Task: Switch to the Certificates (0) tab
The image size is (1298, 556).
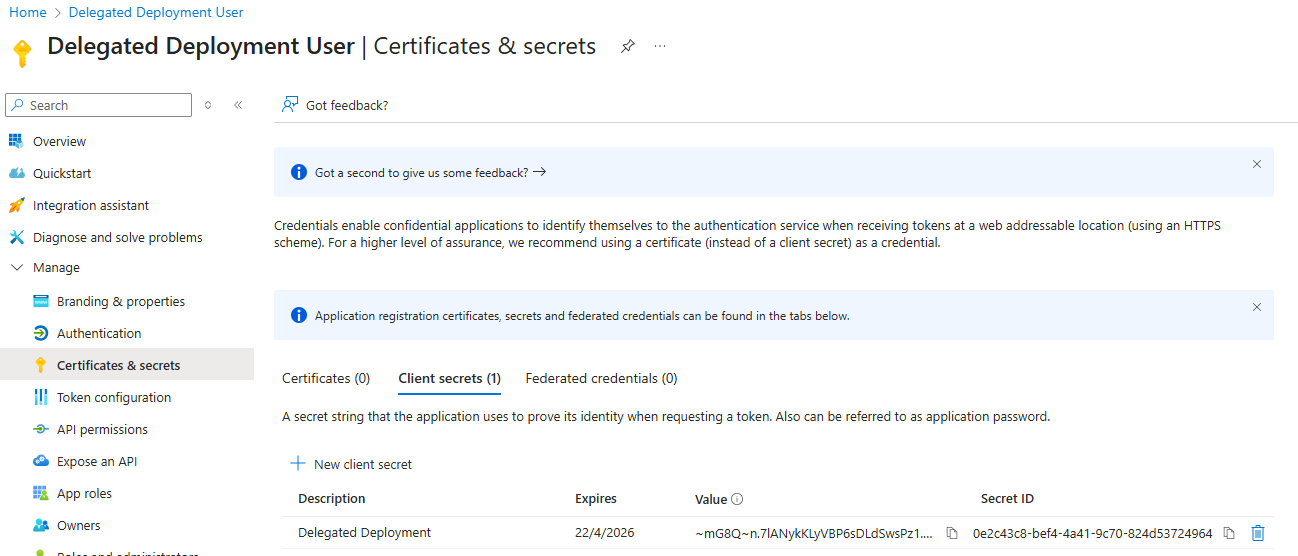Action: click(x=326, y=379)
